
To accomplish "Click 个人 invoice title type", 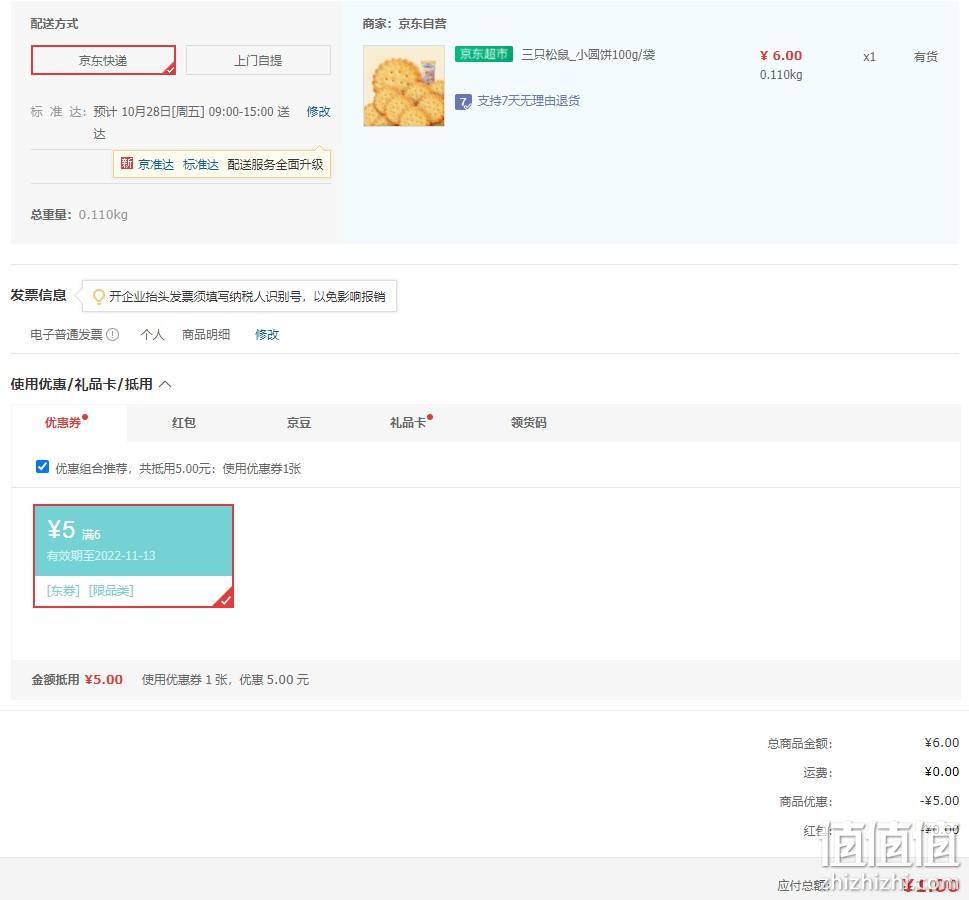I will (152, 334).
